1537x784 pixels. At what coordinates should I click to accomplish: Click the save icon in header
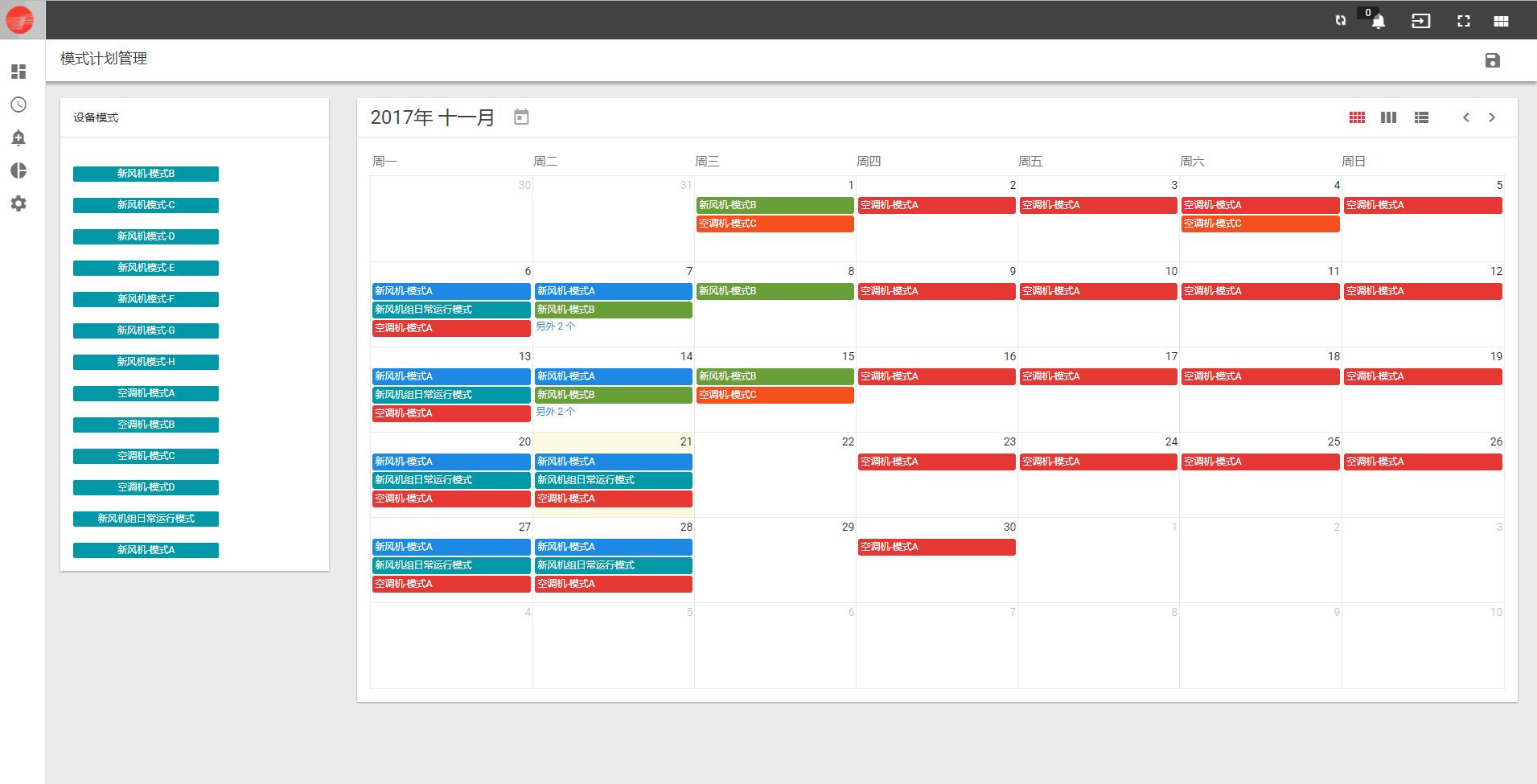click(1492, 60)
